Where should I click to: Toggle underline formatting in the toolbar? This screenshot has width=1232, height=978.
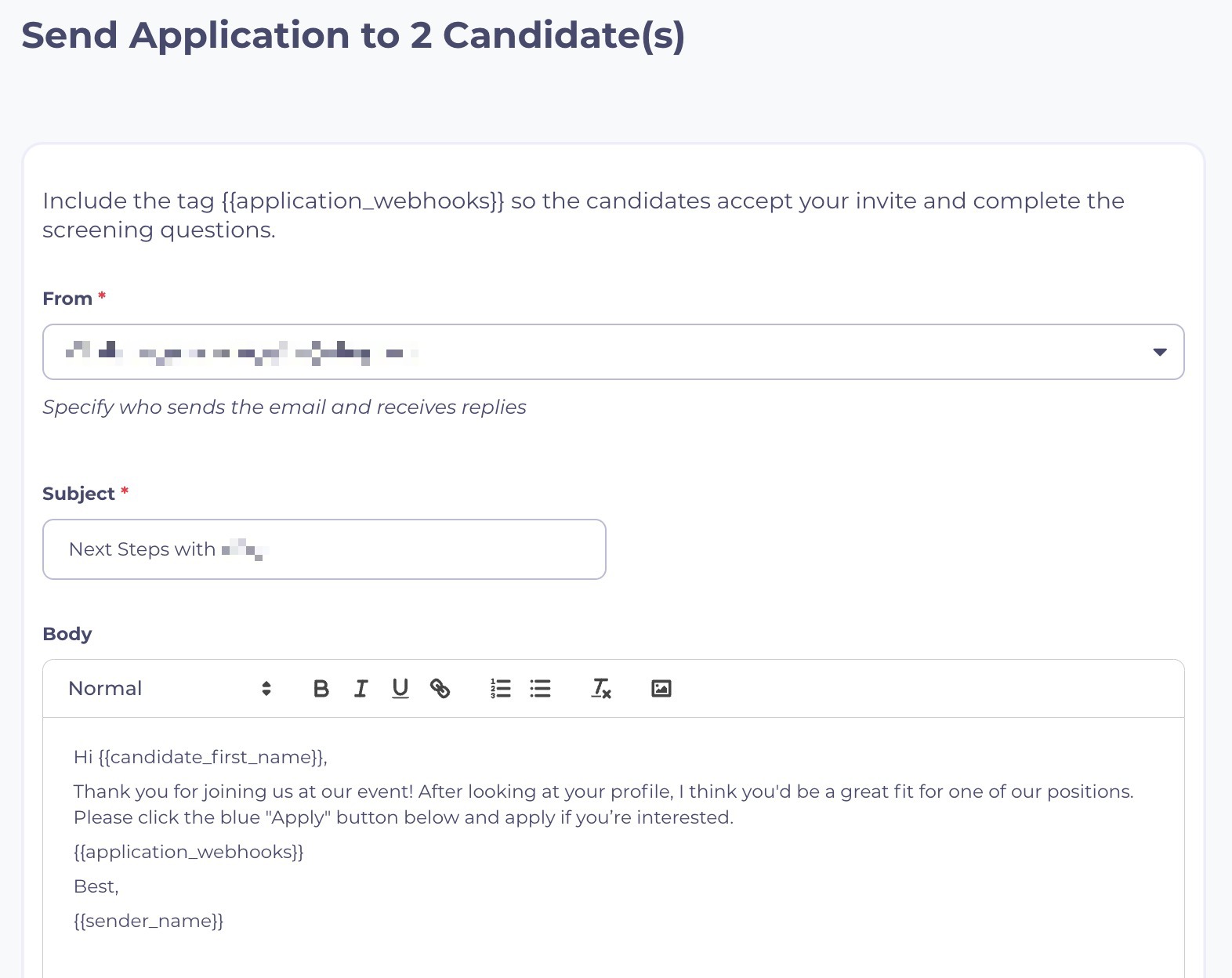click(x=400, y=689)
